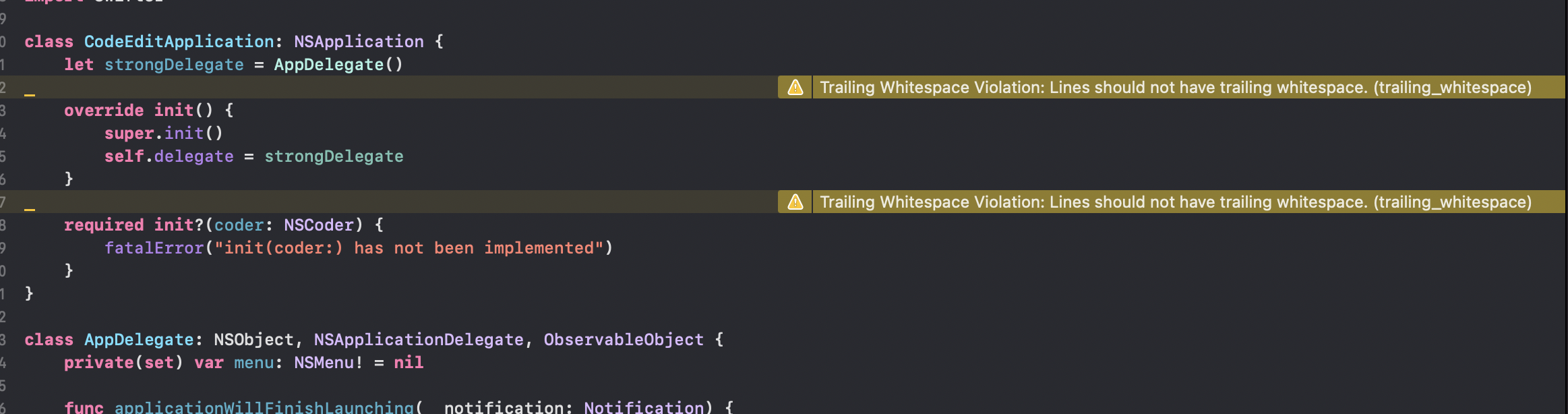Click NSApplicationDelegate protocol name
The image size is (1568, 414).
coord(419,340)
